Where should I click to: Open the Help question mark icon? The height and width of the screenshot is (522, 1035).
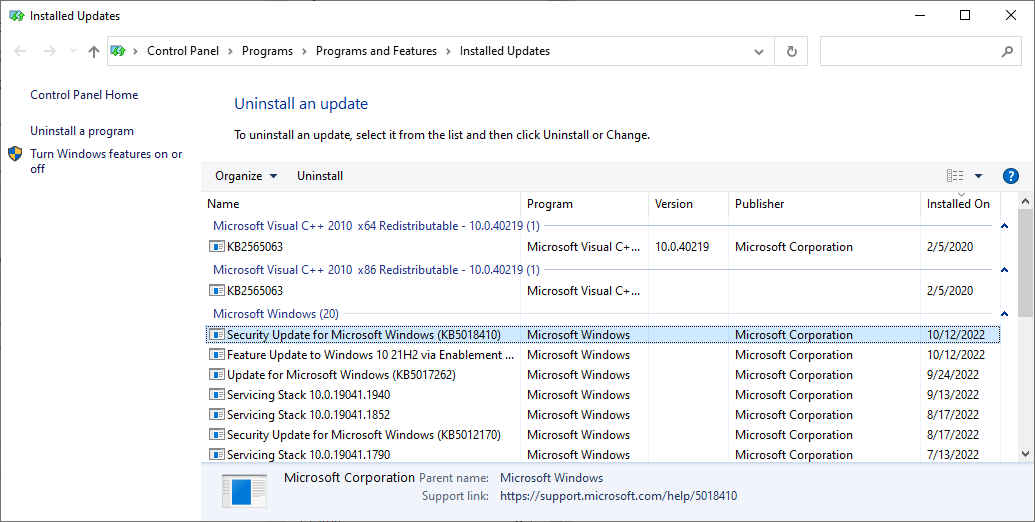1010,176
